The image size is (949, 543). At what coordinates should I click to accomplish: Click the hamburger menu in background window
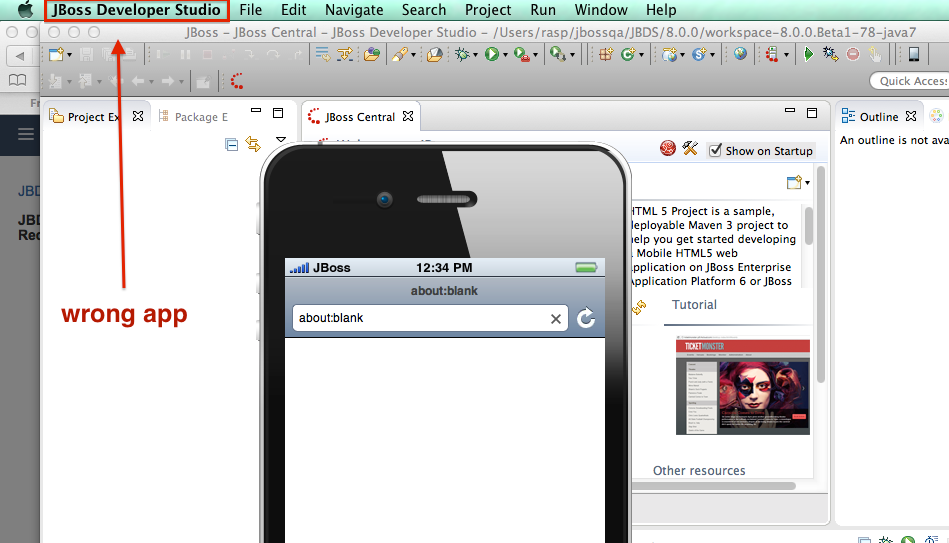(x=25, y=134)
